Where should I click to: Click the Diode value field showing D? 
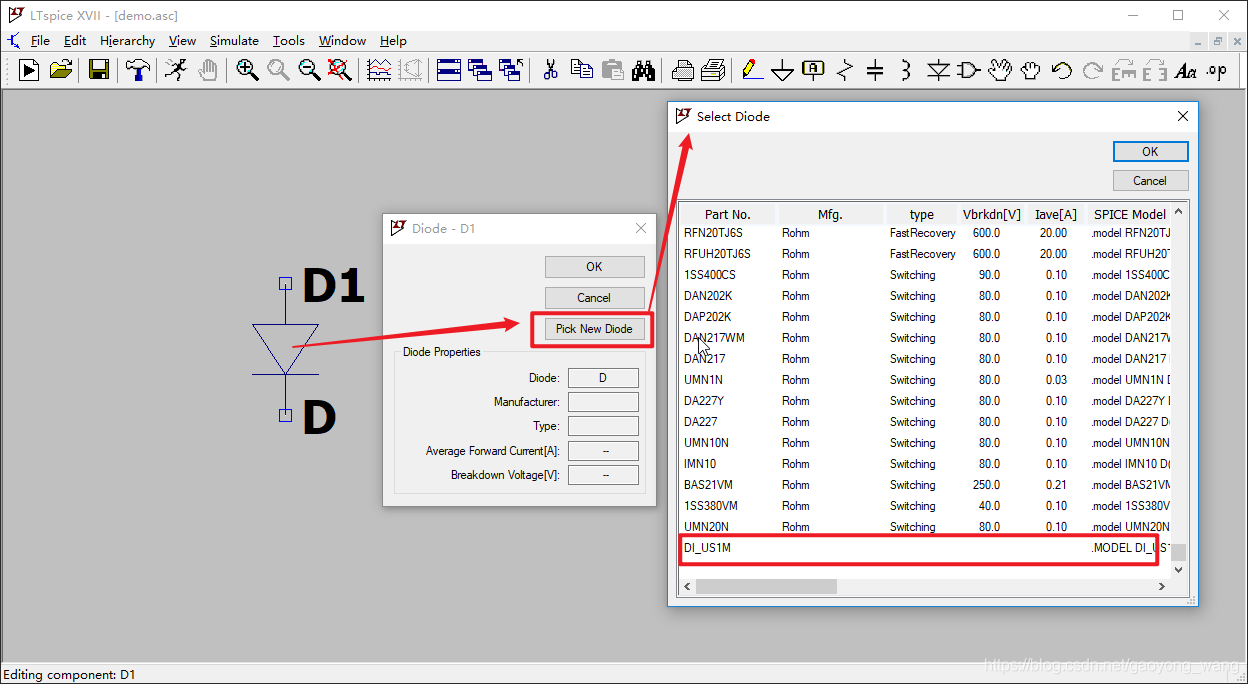pos(603,378)
